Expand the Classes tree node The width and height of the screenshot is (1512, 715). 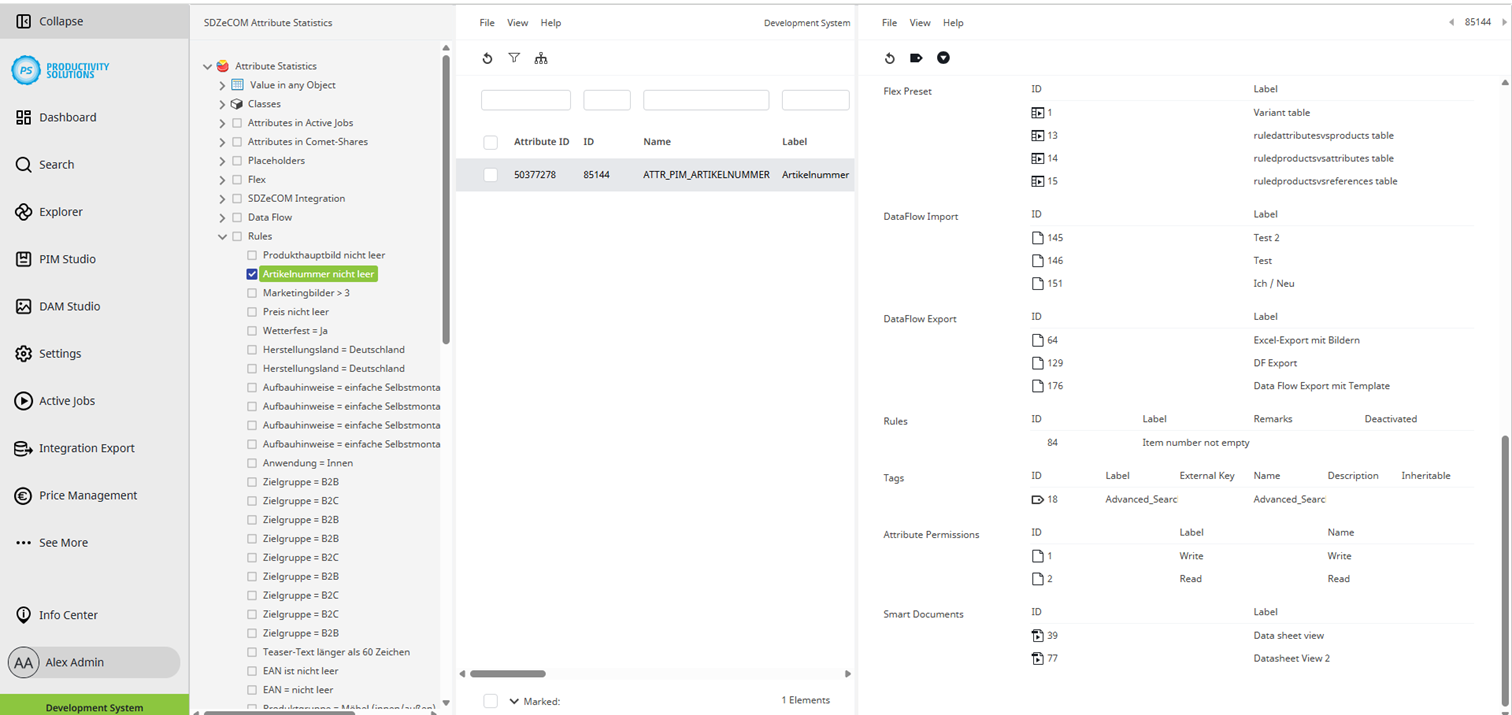[x=222, y=103]
